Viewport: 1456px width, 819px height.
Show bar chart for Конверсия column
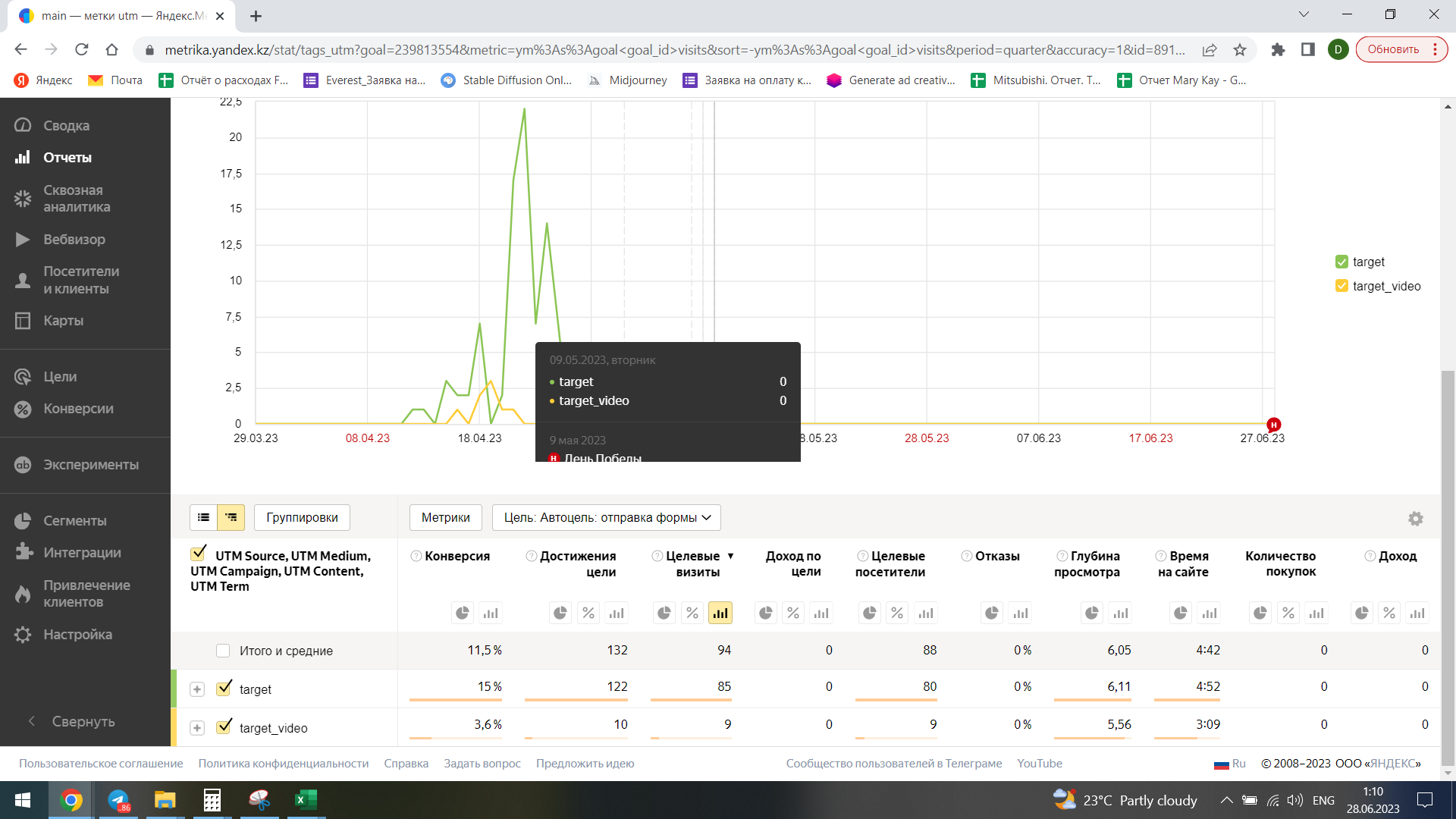[x=491, y=613]
